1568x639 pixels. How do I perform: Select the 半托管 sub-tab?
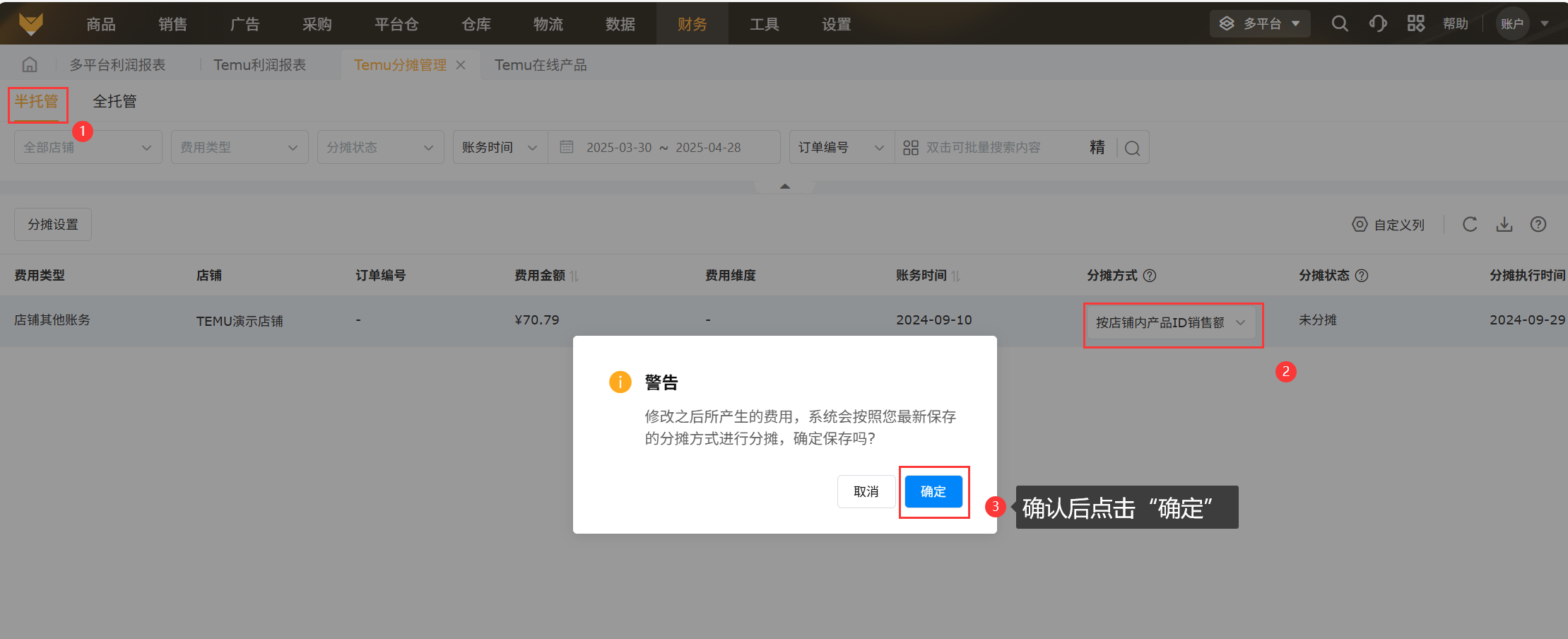[x=37, y=101]
